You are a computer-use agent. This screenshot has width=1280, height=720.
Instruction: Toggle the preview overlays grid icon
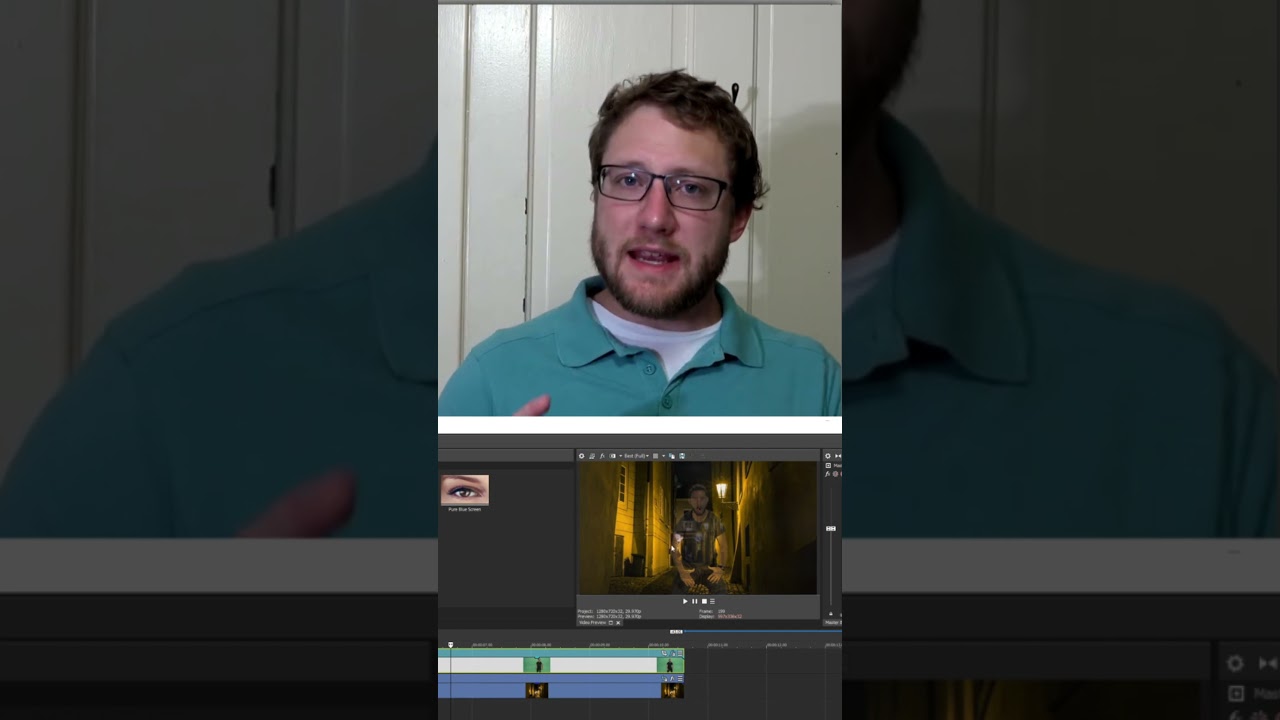[655, 456]
